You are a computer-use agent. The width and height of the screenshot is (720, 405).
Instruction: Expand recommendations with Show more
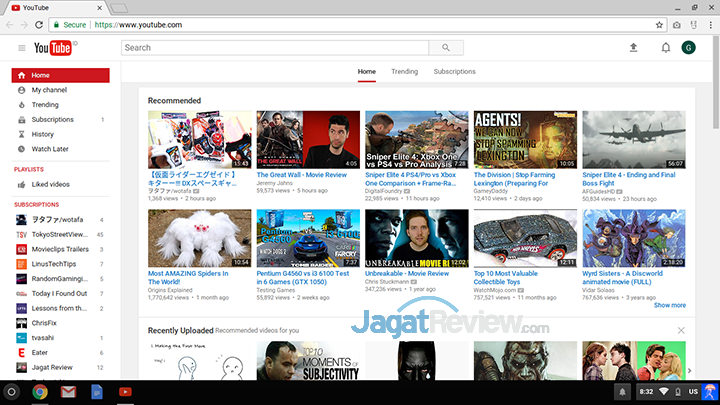point(669,305)
